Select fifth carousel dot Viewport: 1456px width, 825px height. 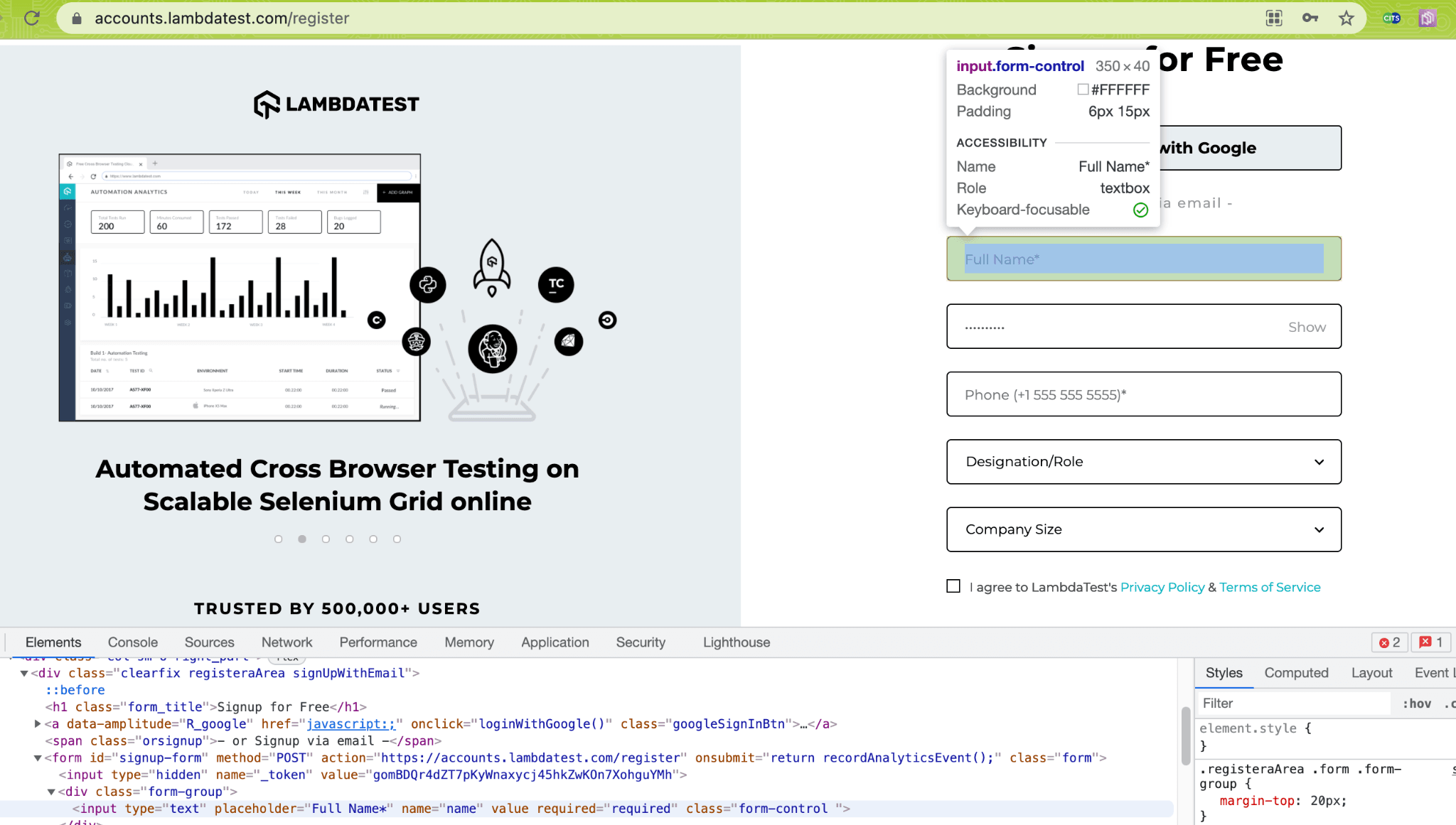click(373, 539)
